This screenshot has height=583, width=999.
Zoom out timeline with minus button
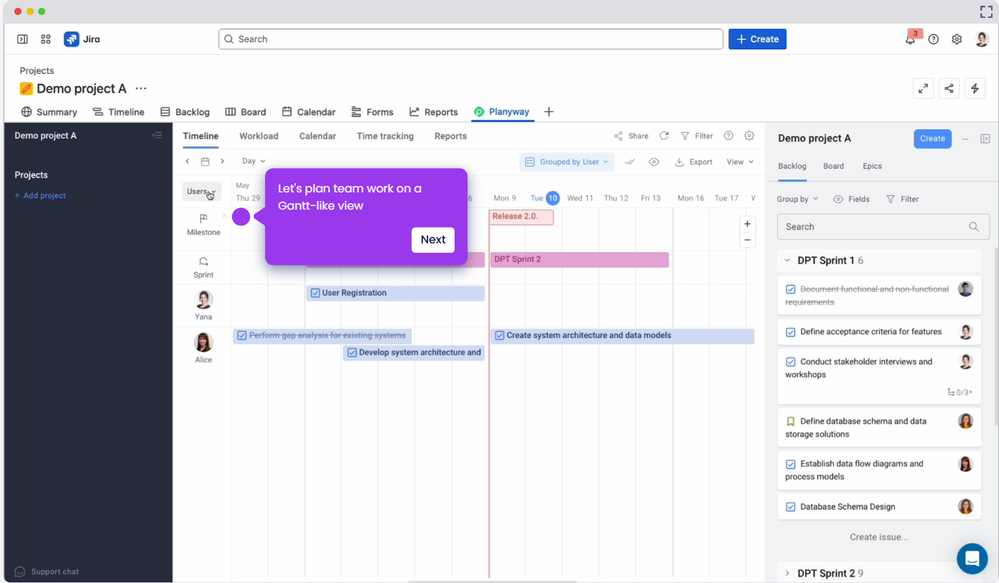pos(747,240)
